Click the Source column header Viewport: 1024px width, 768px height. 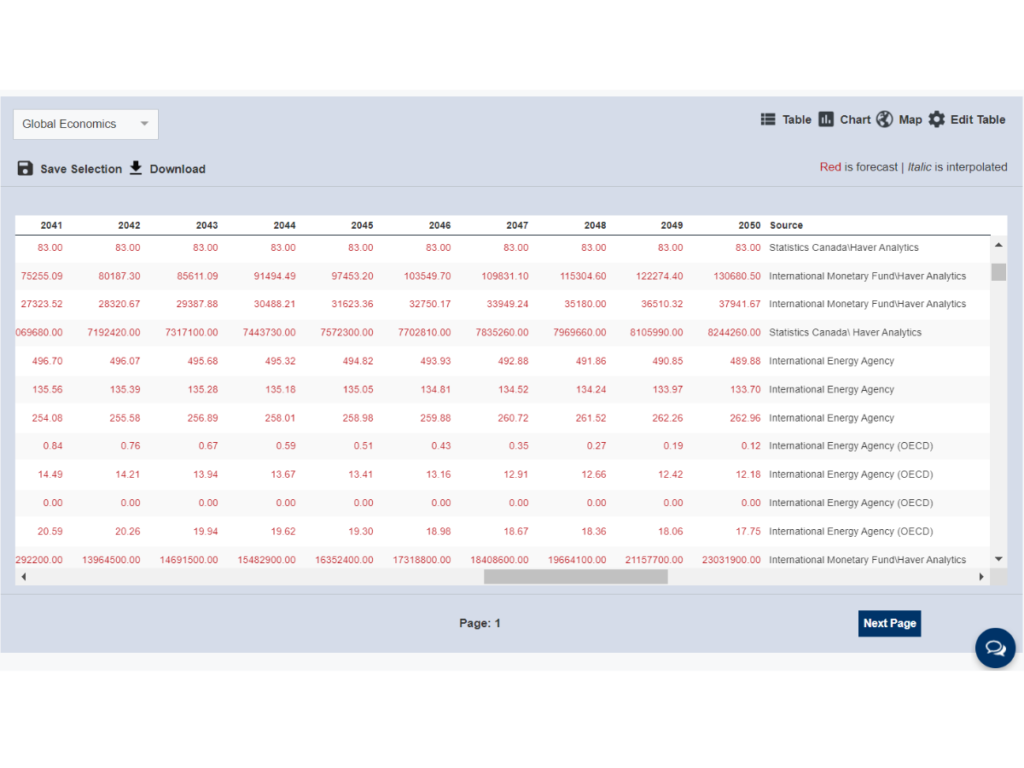click(x=786, y=225)
